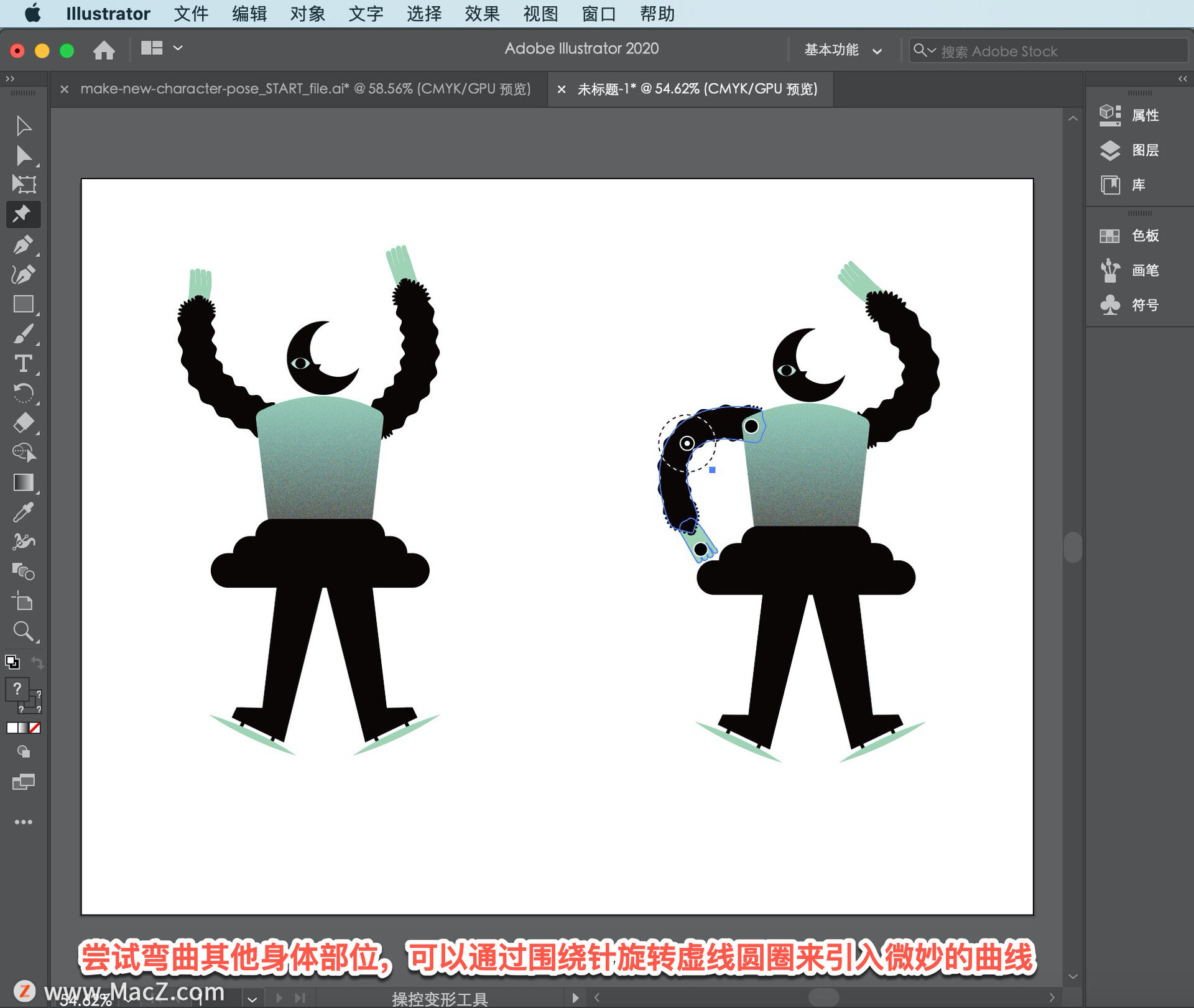Select the Symbol Sprayer tool

24,542
